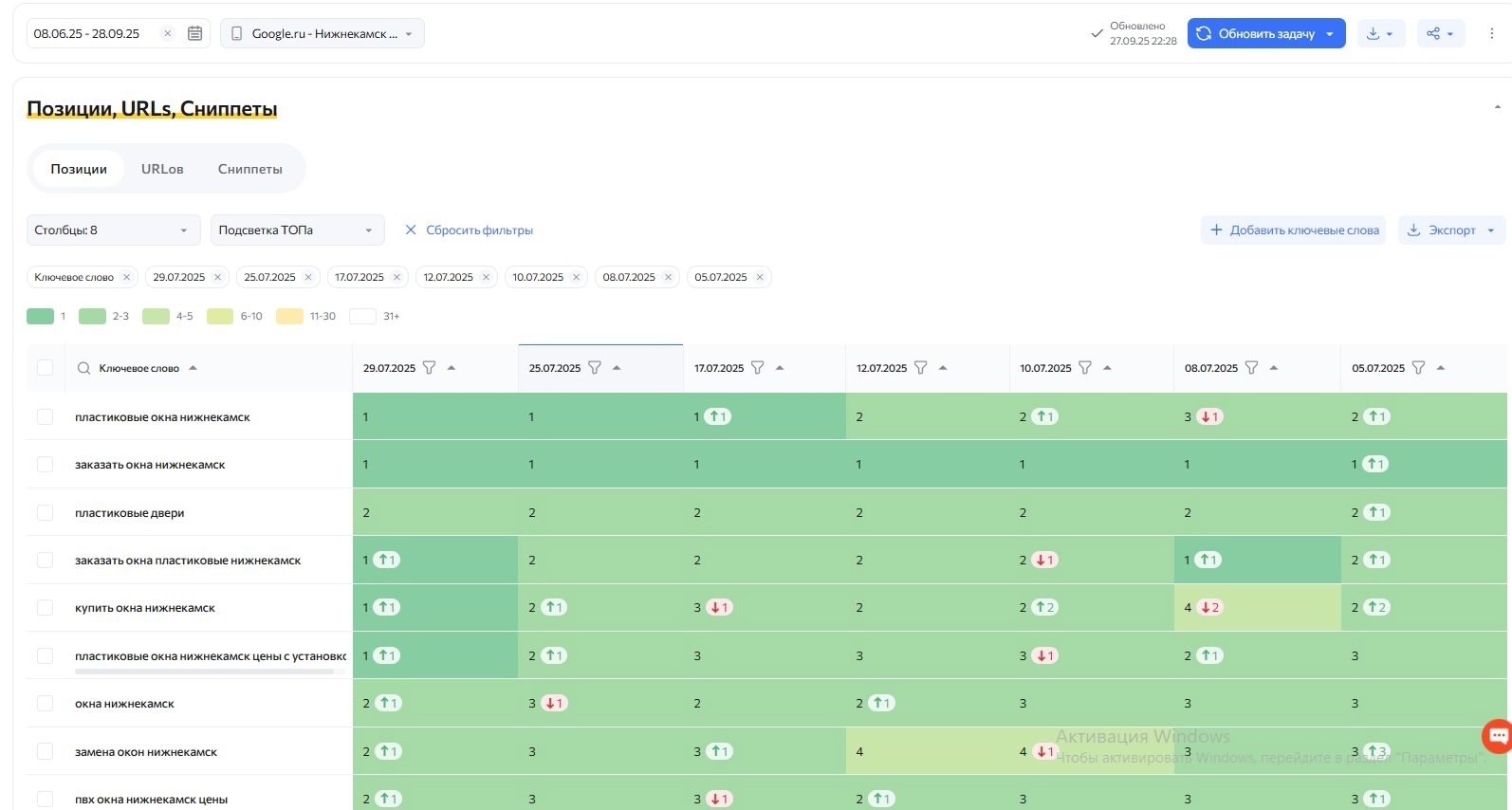Filter the 12.07.2025 column
The width and height of the screenshot is (1512, 810).
click(x=920, y=368)
